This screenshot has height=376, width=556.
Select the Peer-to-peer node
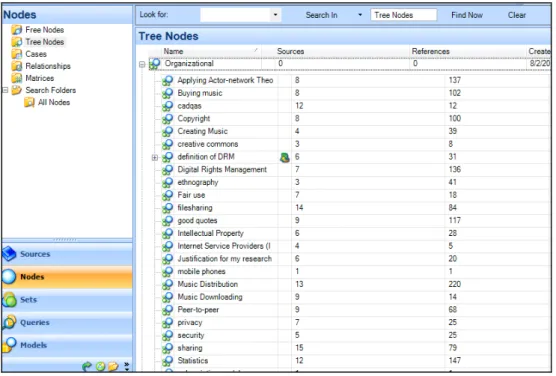coord(198,310)
